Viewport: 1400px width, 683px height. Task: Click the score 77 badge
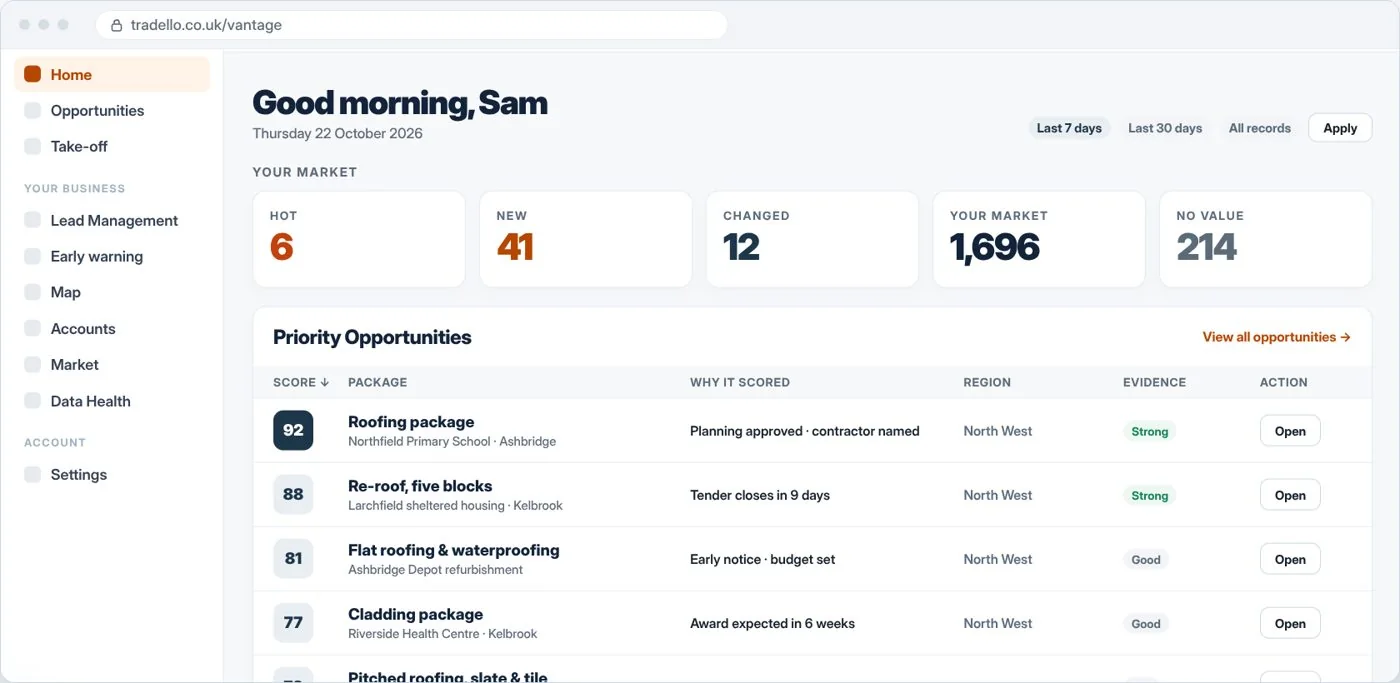(293, 622)
